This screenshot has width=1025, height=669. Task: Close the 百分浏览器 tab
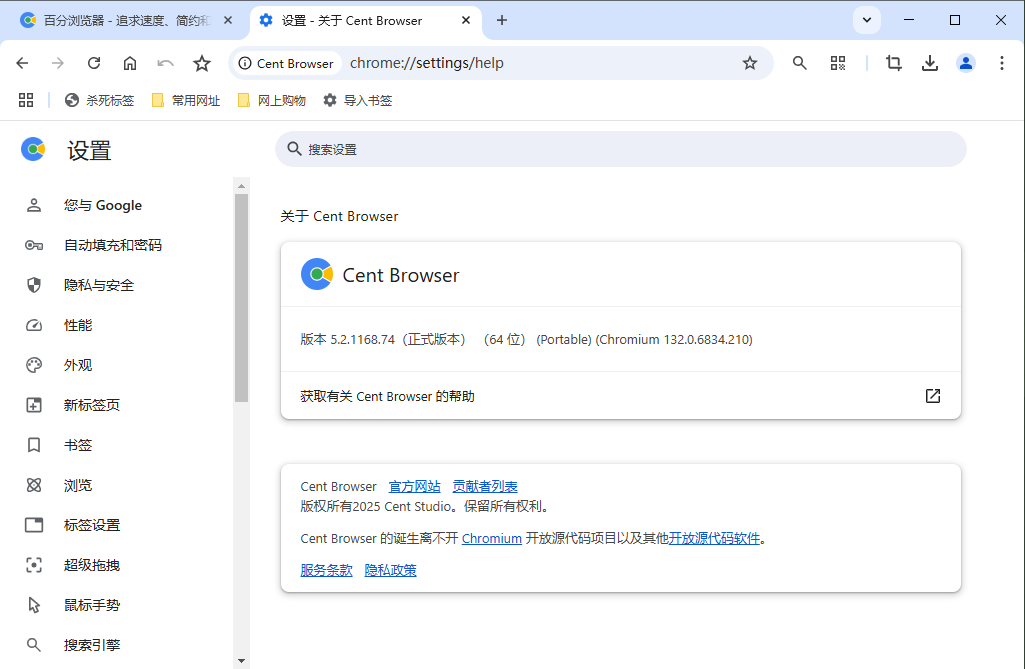coord(227,20)
